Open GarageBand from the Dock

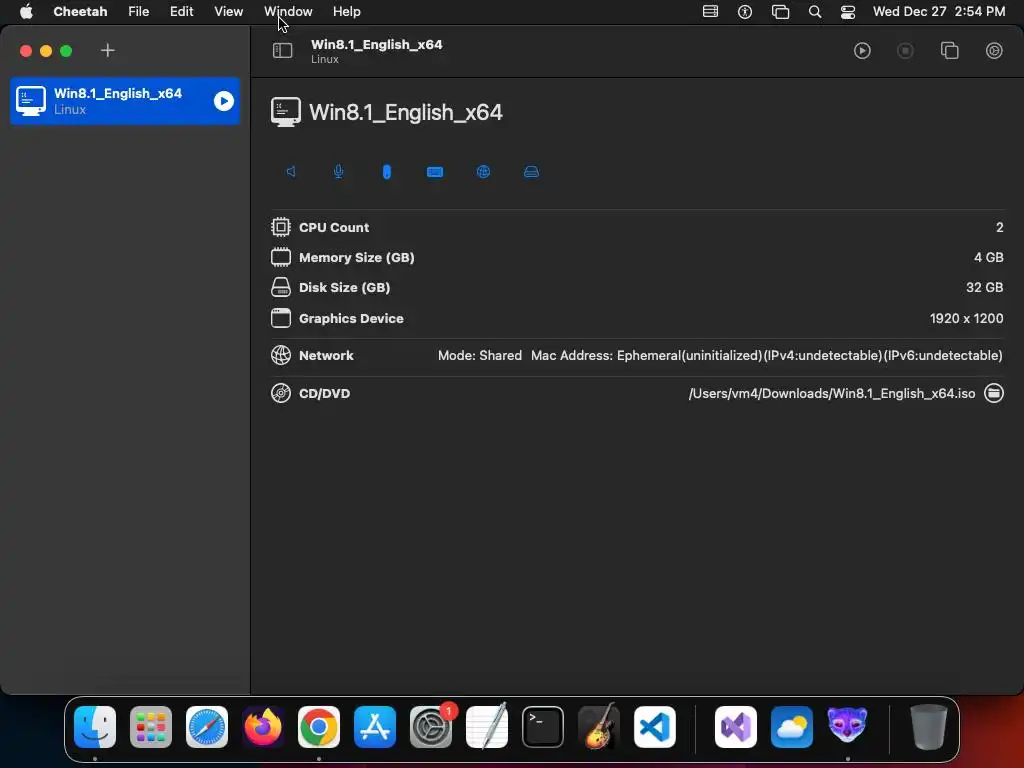(599, 727)
